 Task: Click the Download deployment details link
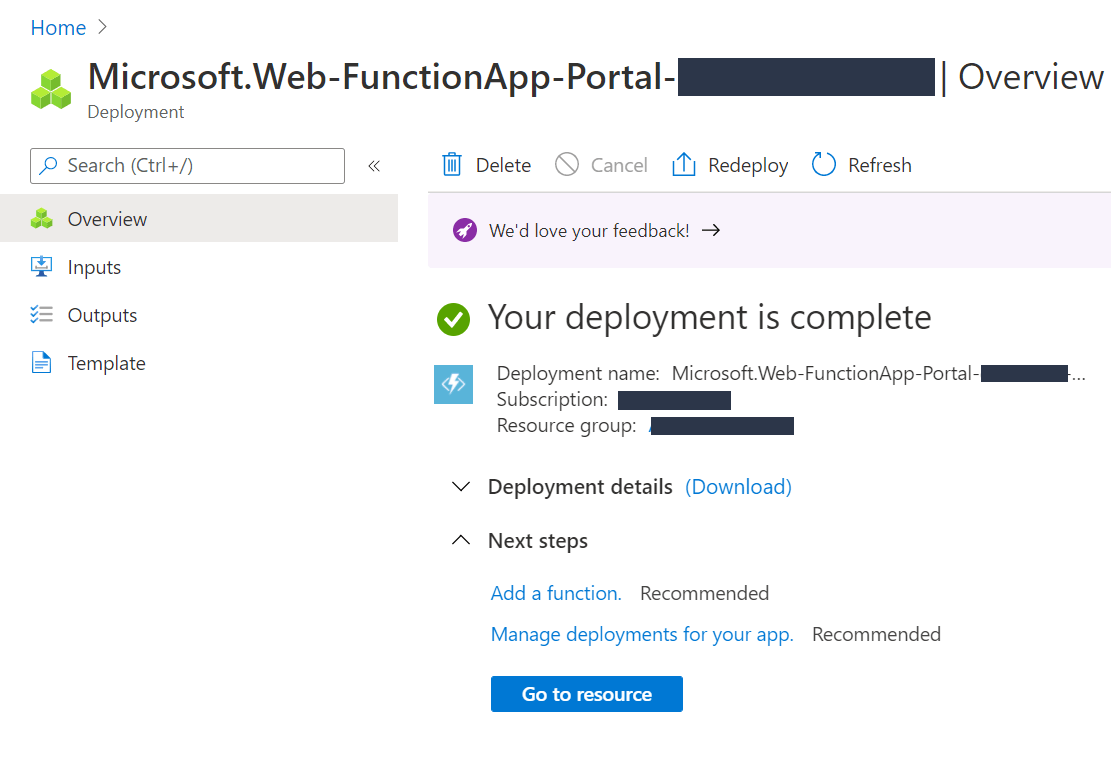pyautogui.click(x=738, y=487)
